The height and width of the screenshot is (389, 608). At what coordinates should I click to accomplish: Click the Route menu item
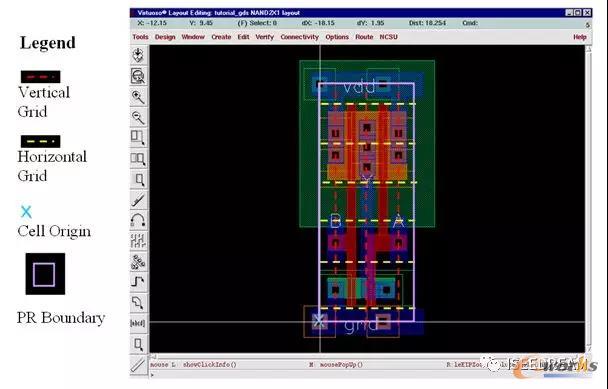point(364,37)
